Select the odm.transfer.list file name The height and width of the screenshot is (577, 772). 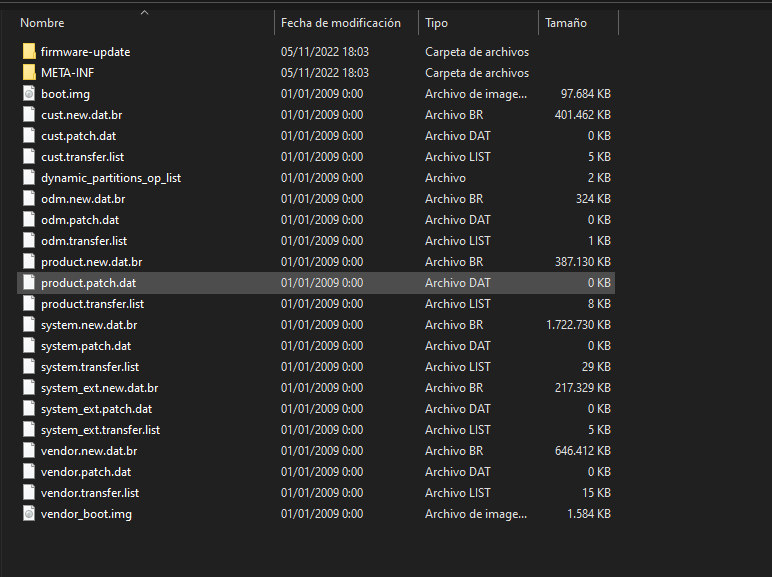tap(84, 241)
